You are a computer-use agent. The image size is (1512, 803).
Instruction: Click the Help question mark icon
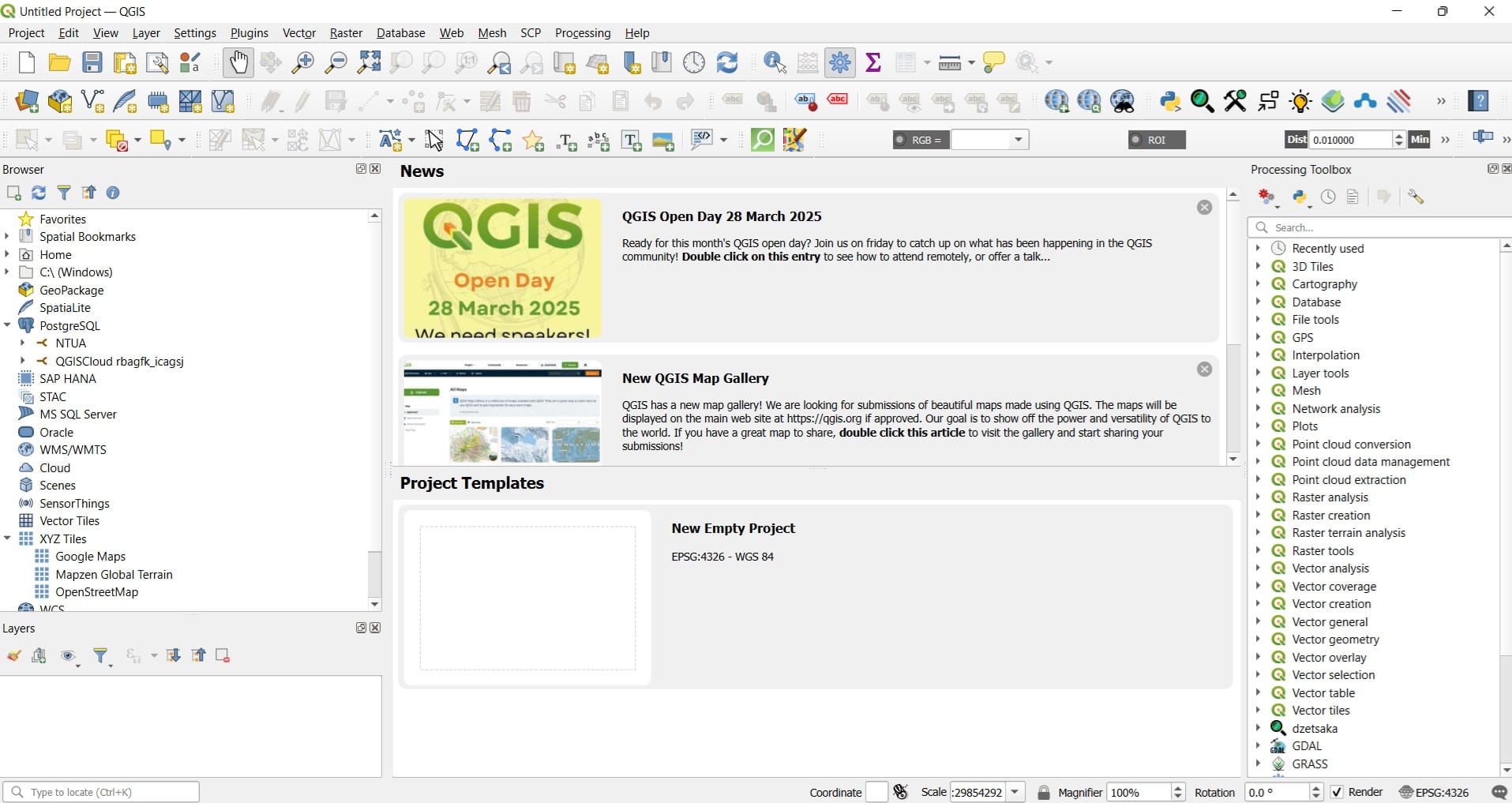pos(1479,101)
